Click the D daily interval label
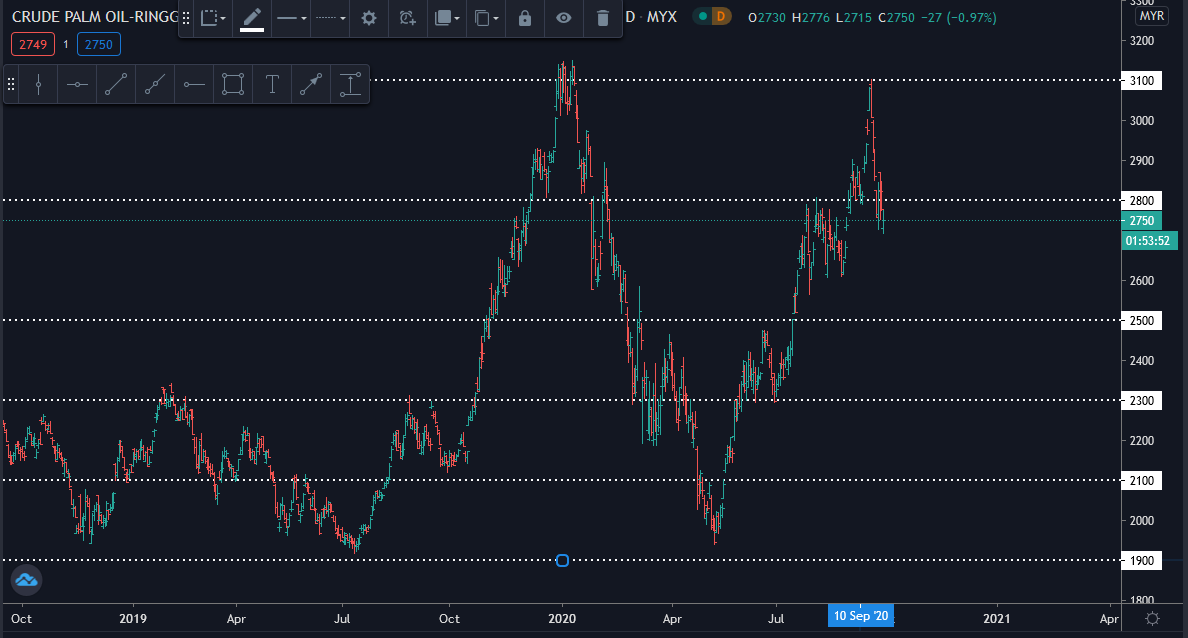 coord(628,17)
